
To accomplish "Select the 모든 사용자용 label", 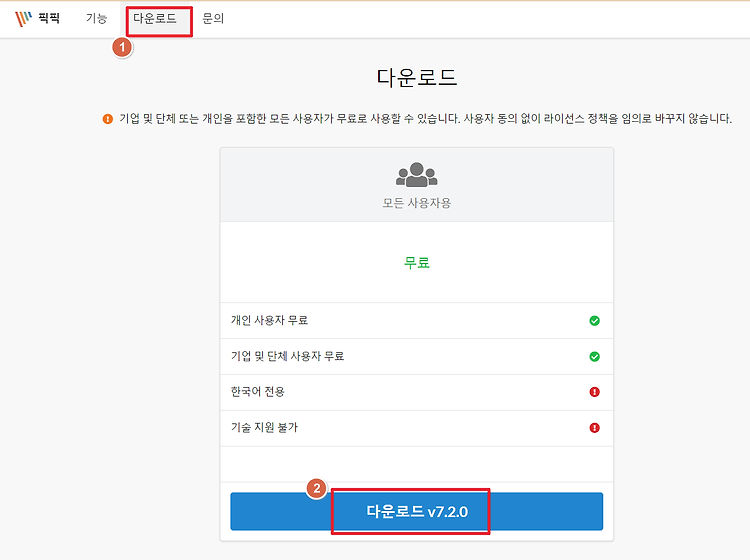I will (x=417, y=203).
